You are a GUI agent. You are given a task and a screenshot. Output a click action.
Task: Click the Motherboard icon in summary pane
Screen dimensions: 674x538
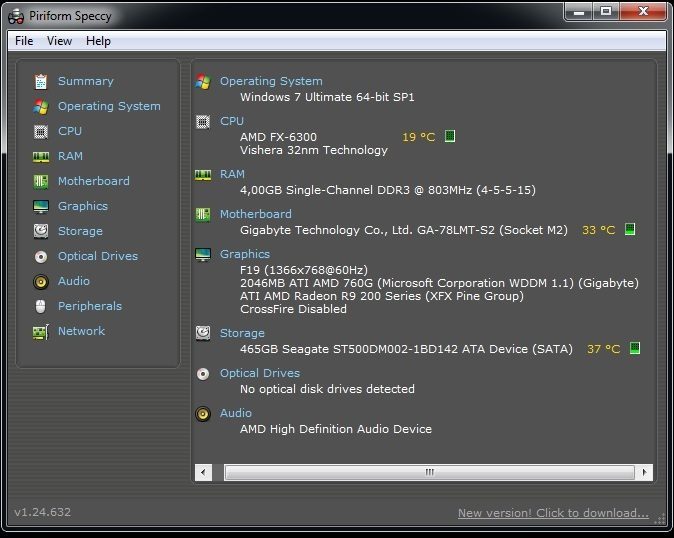coord(203,214)
